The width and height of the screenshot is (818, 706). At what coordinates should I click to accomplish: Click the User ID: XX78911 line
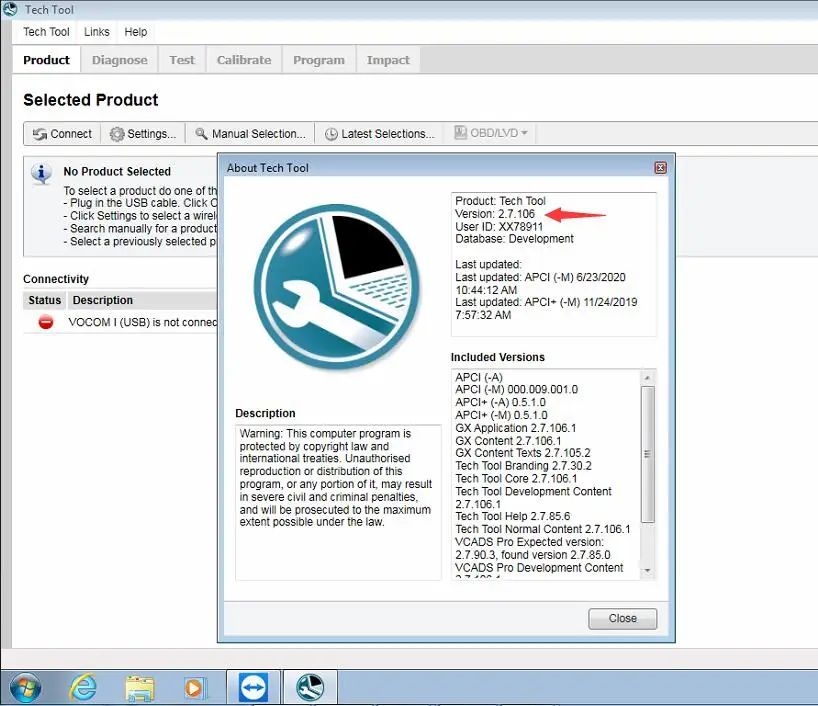tap(499, 226)
